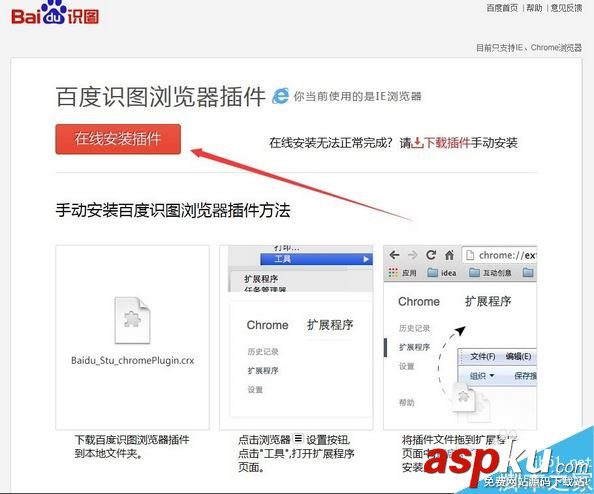Image resolution: width=594 pixels, height=494 pixels.
Task: Click the browser reload icon
Action: 431,255
